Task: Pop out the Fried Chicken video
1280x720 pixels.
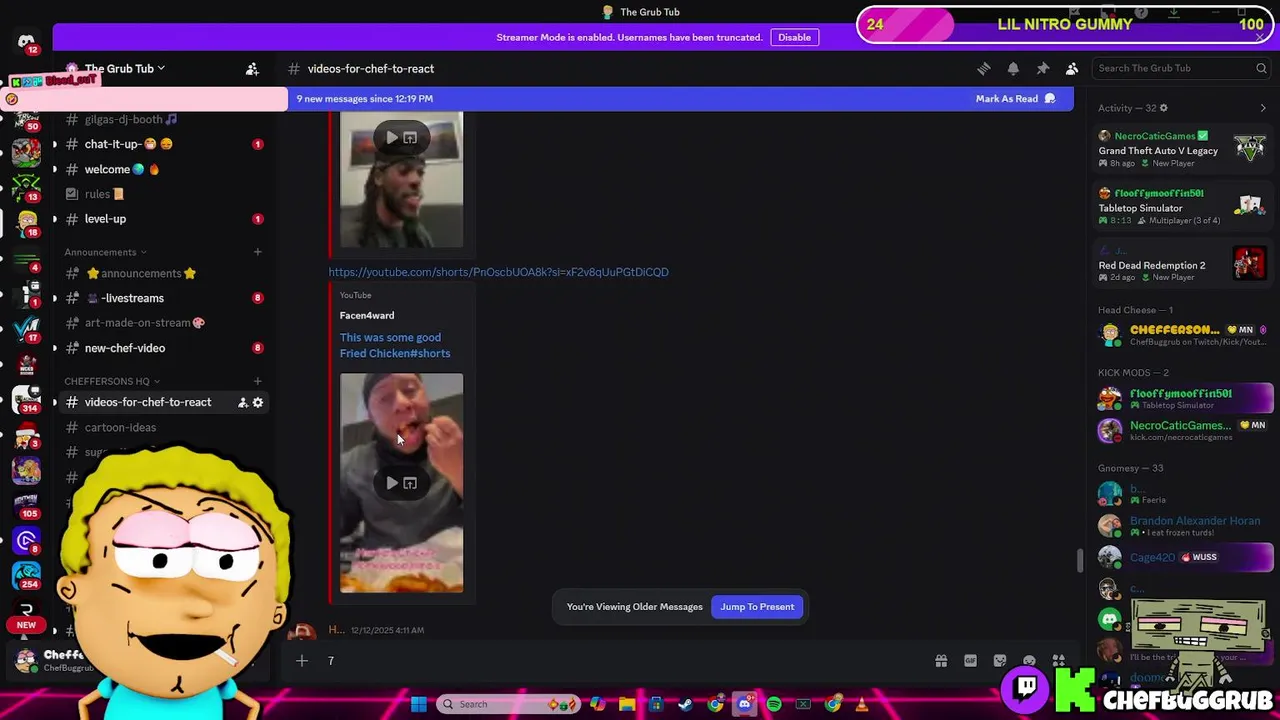Action: click(x=410, y=483)
